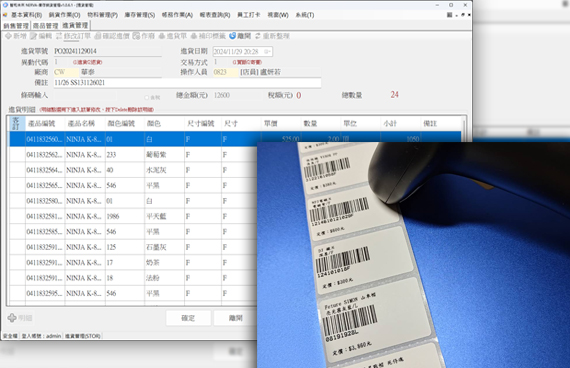The height and width of the screenshot is (368, 570).
Task: Click the 明細 plus icon at the bottom left
Action: [12, 318]
